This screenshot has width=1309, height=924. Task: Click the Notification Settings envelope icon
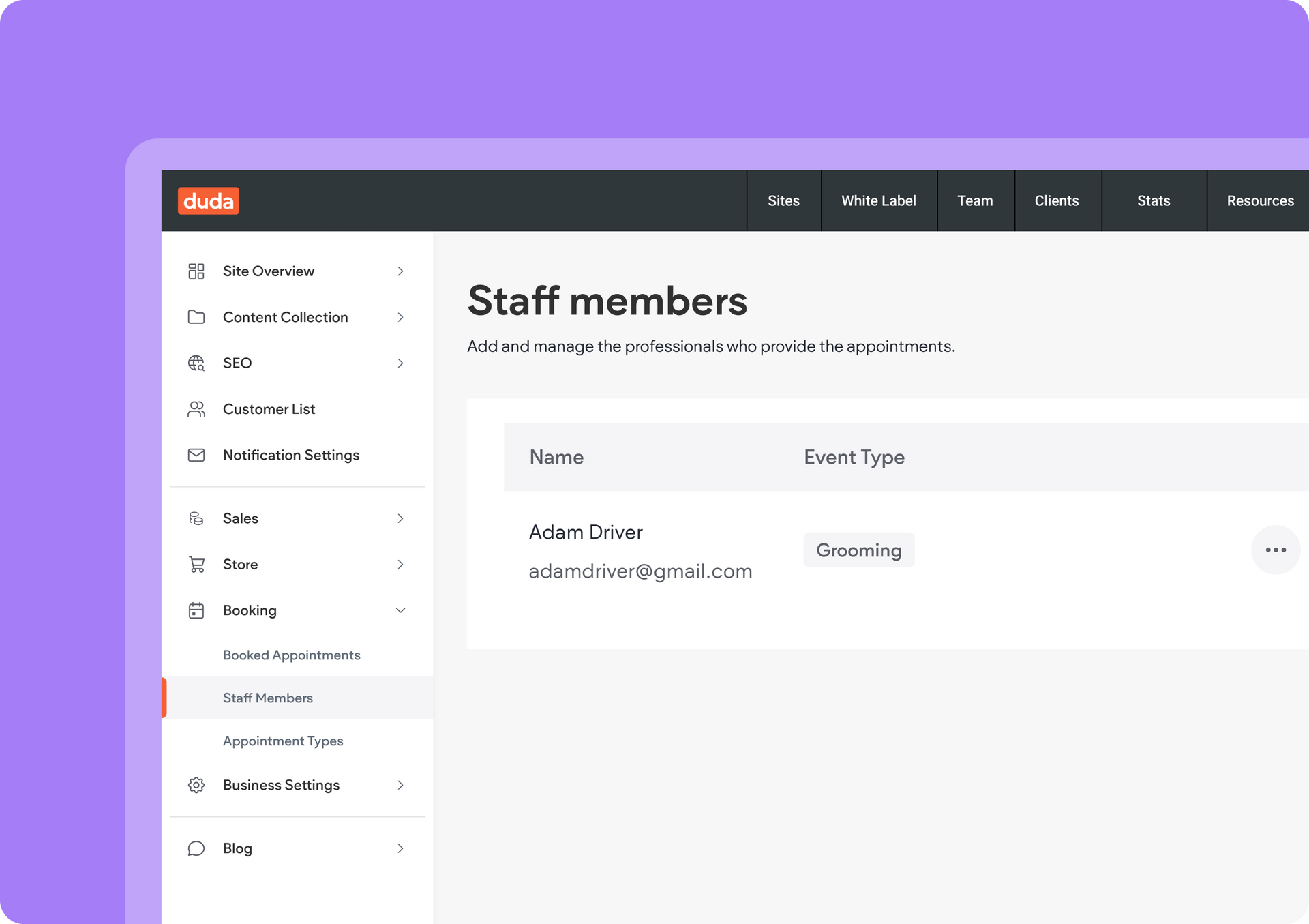(x=196, y=455)
